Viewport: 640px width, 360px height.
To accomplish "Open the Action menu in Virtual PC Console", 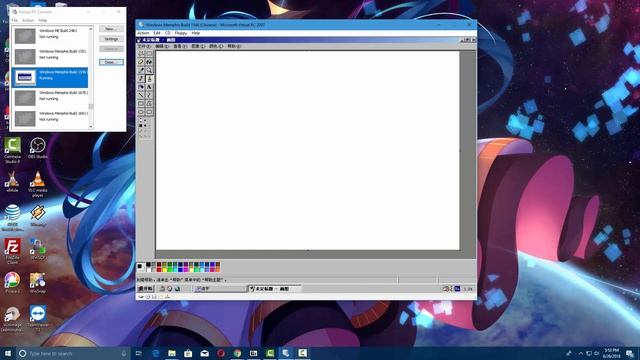I will 28,20.
